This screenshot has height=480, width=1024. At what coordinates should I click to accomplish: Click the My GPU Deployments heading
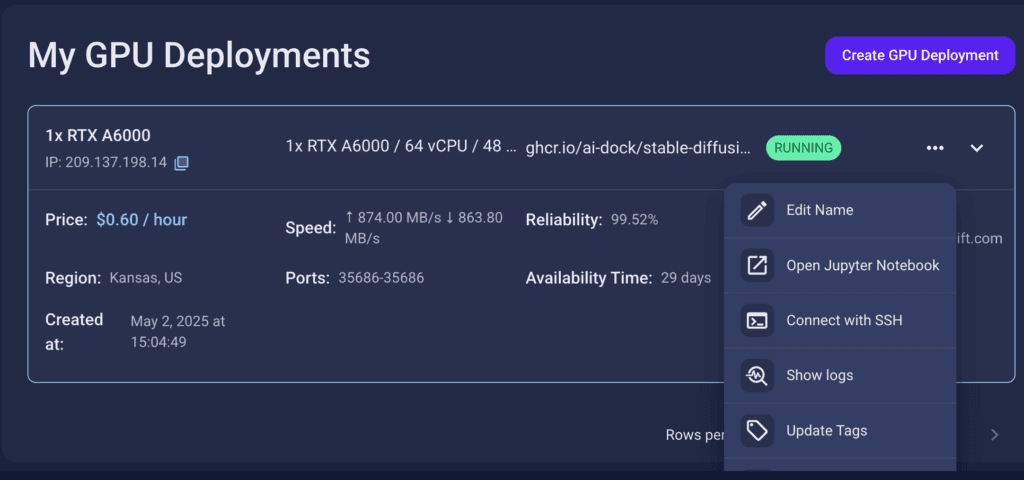[x=199, y=56]
